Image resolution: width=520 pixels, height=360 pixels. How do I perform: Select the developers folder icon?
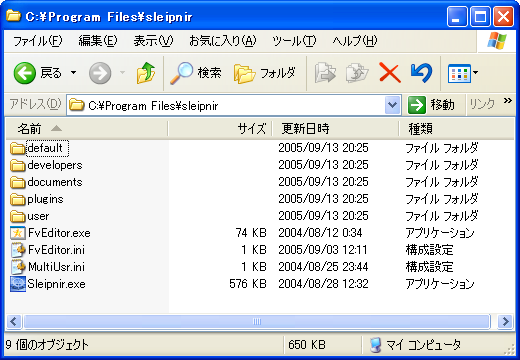pyautogui.click(x=18, y=165)
